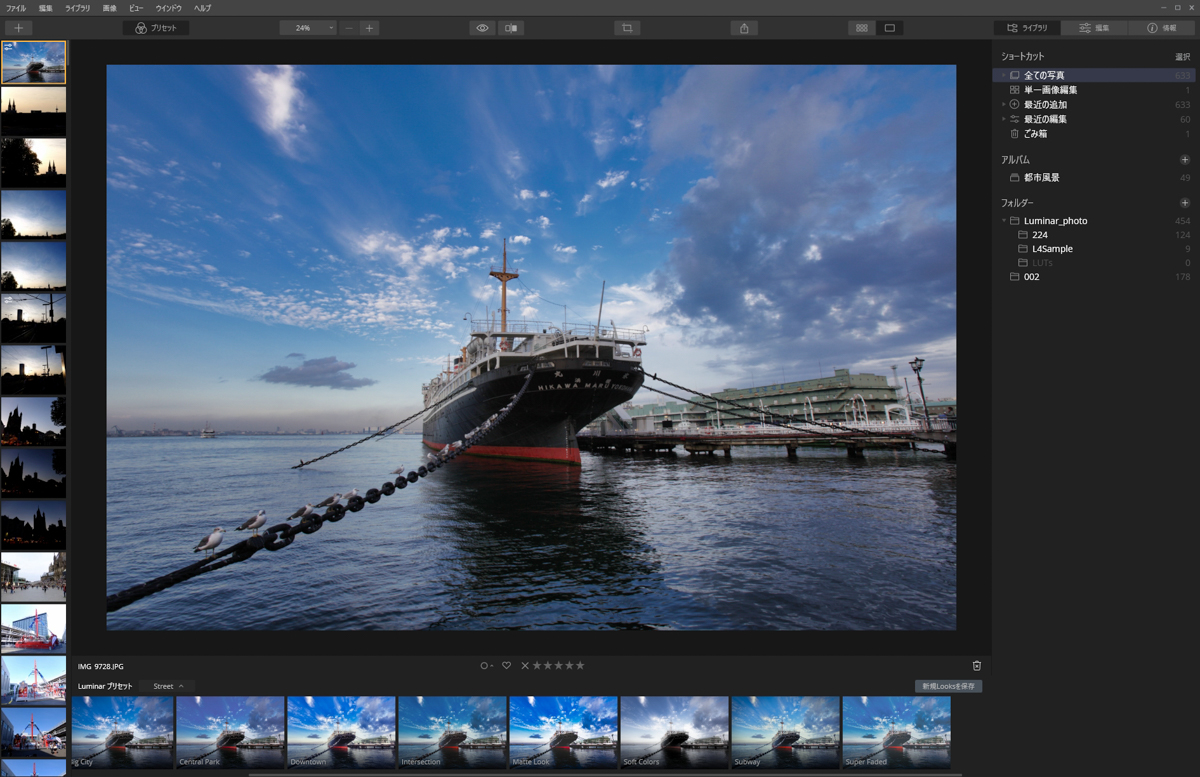Toggle the eye preview original button
The image size is (1200, 777).
pos(482,28)
